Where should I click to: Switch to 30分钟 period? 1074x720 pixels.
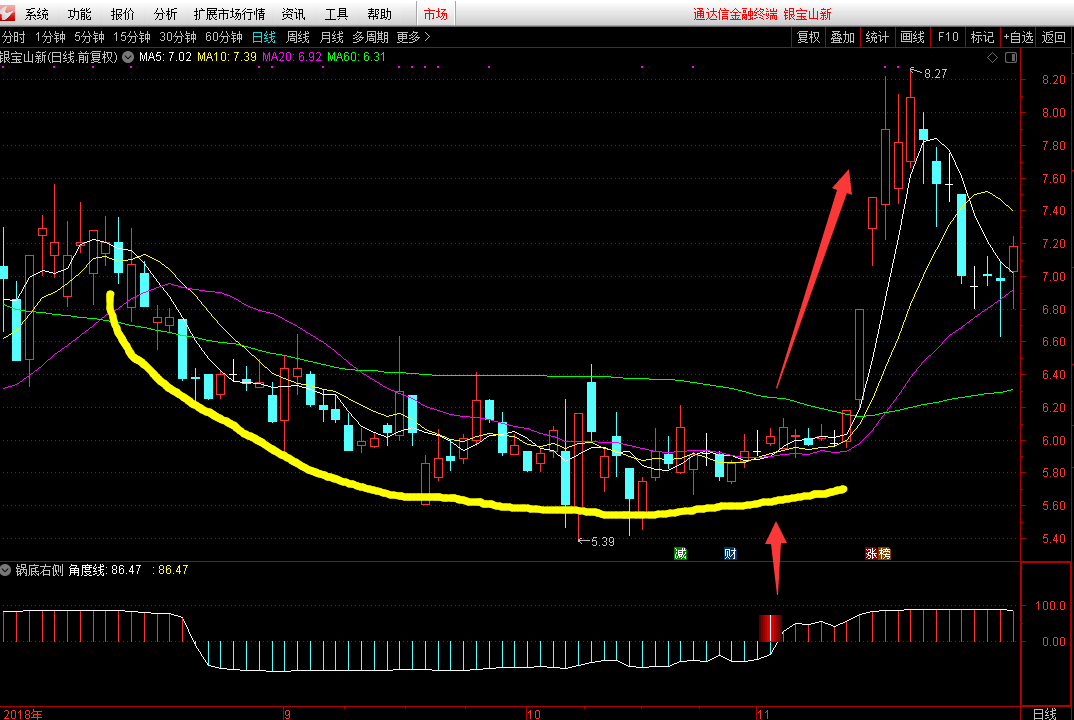177,37
